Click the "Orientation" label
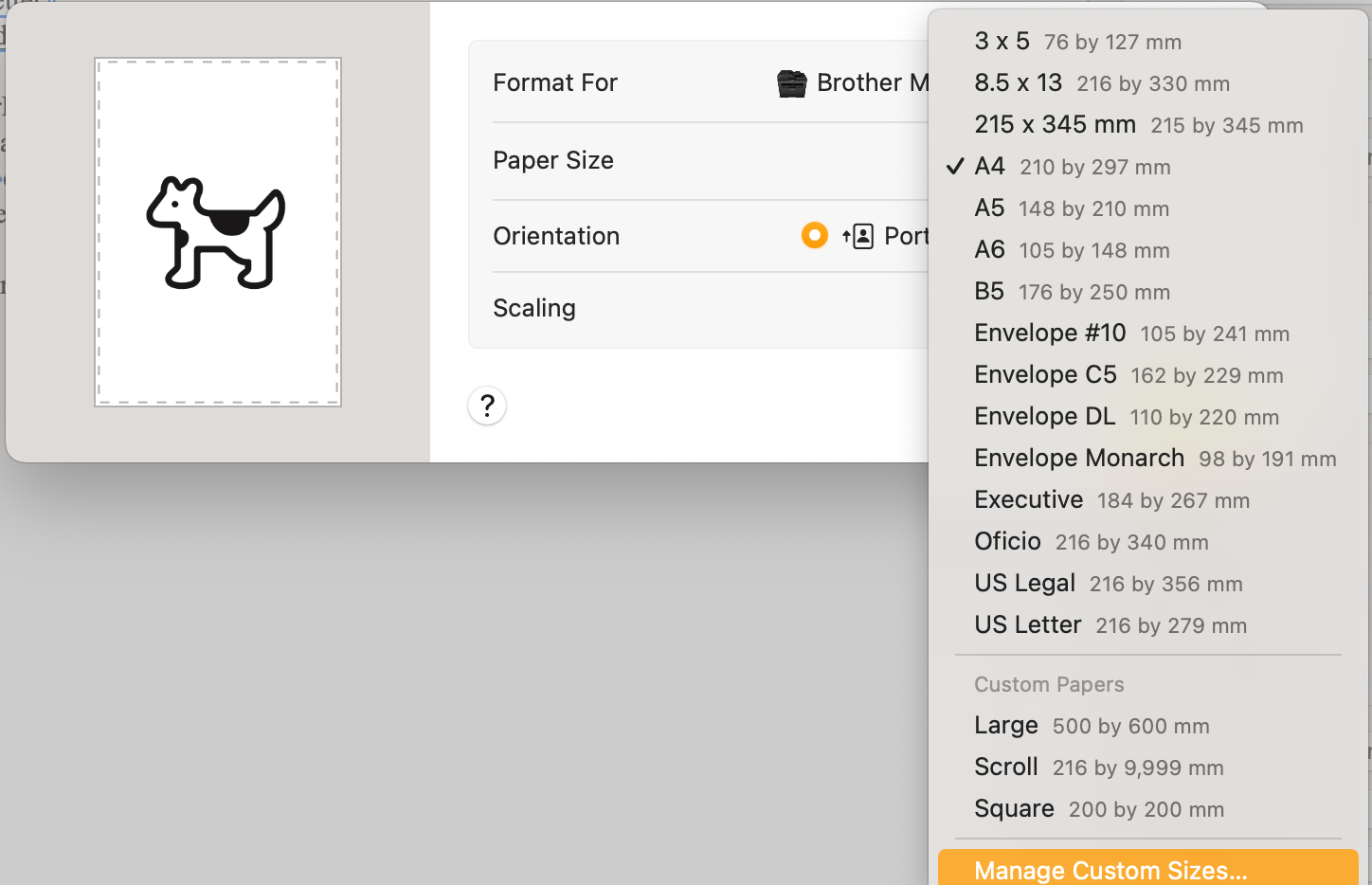The image size is (1372, 885). pyautogui.click(x=556, y=236)
